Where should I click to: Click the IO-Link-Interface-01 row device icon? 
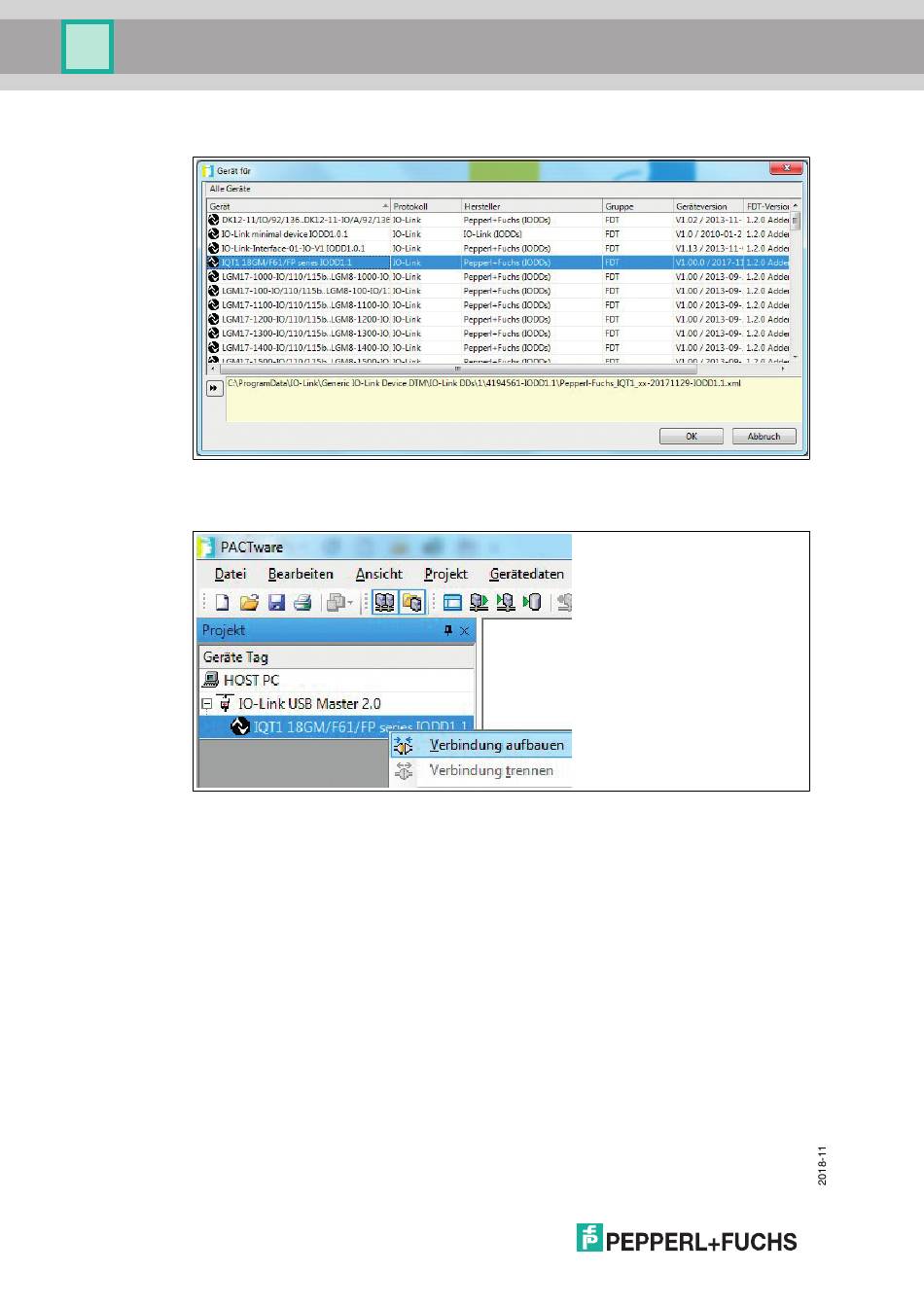click(214, 248)
